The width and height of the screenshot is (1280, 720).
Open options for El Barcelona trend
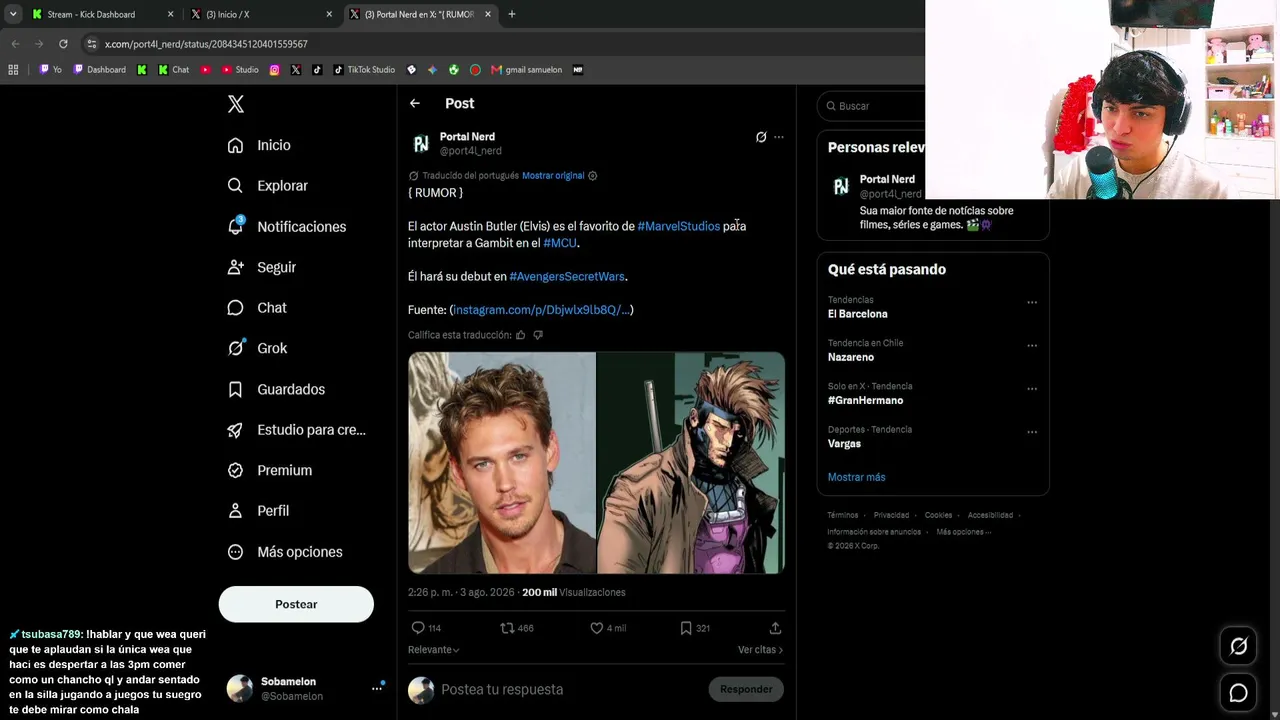point(1032,302)
